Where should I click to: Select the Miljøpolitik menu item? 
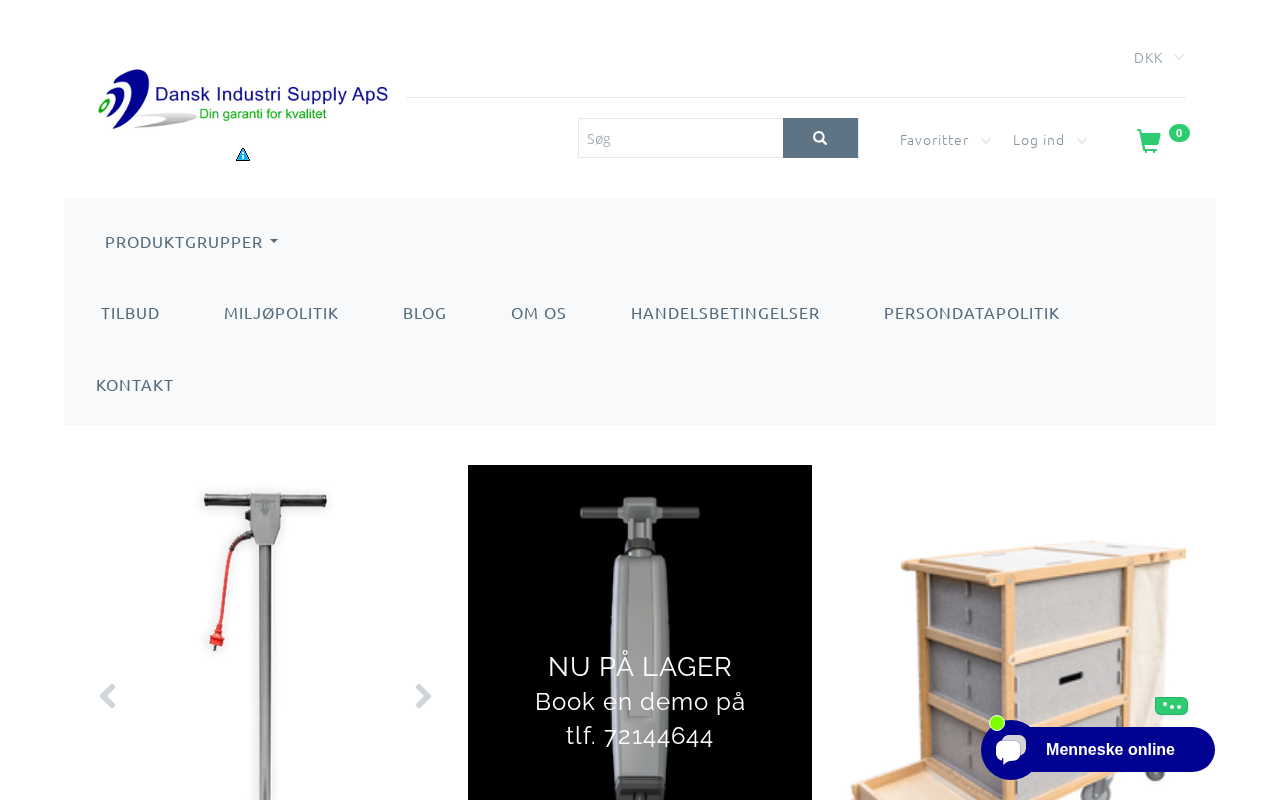point(281,313)
